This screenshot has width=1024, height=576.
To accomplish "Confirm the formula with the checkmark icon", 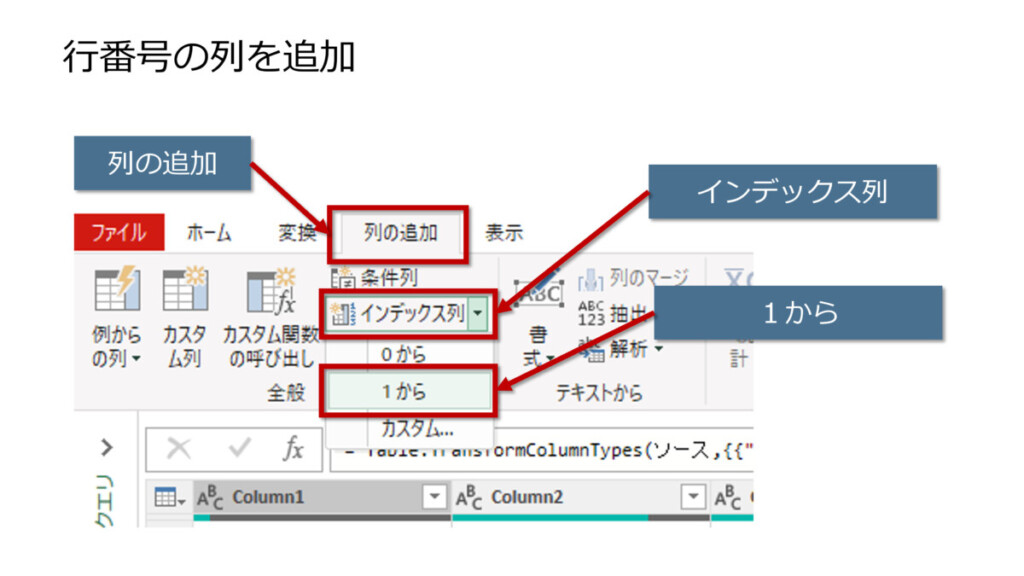I will tap(238, 449).
